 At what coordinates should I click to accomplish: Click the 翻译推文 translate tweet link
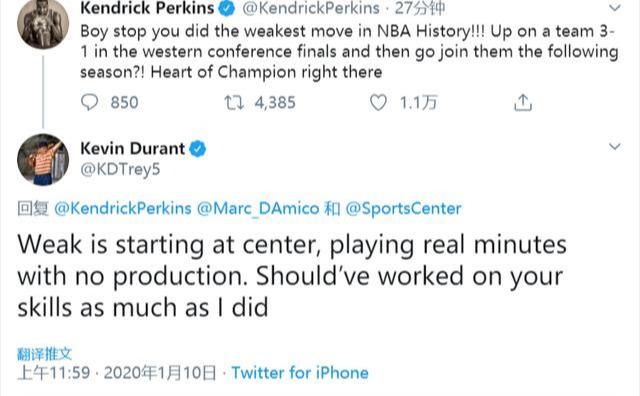44,354
